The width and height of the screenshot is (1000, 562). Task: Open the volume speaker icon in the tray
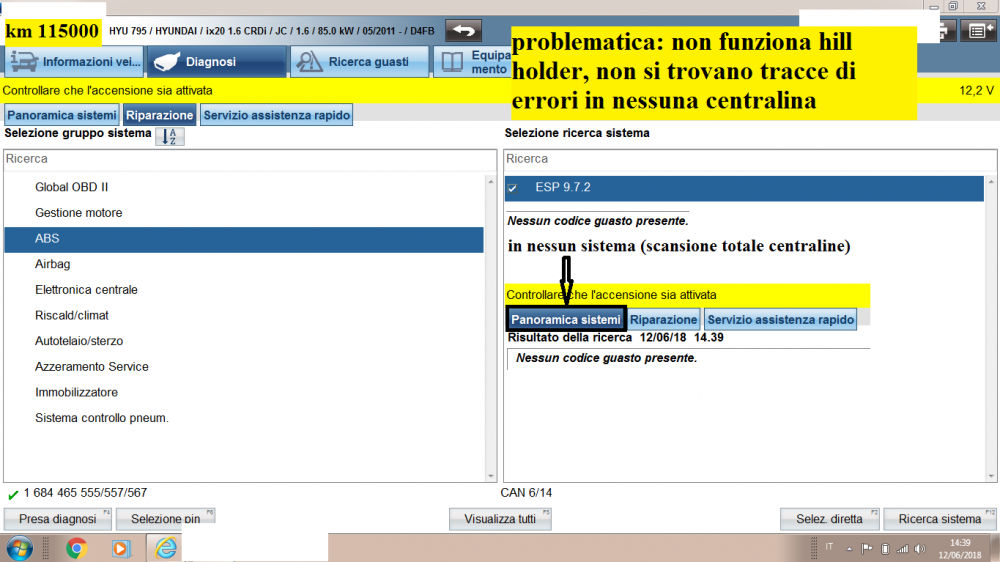coord(920,549)
